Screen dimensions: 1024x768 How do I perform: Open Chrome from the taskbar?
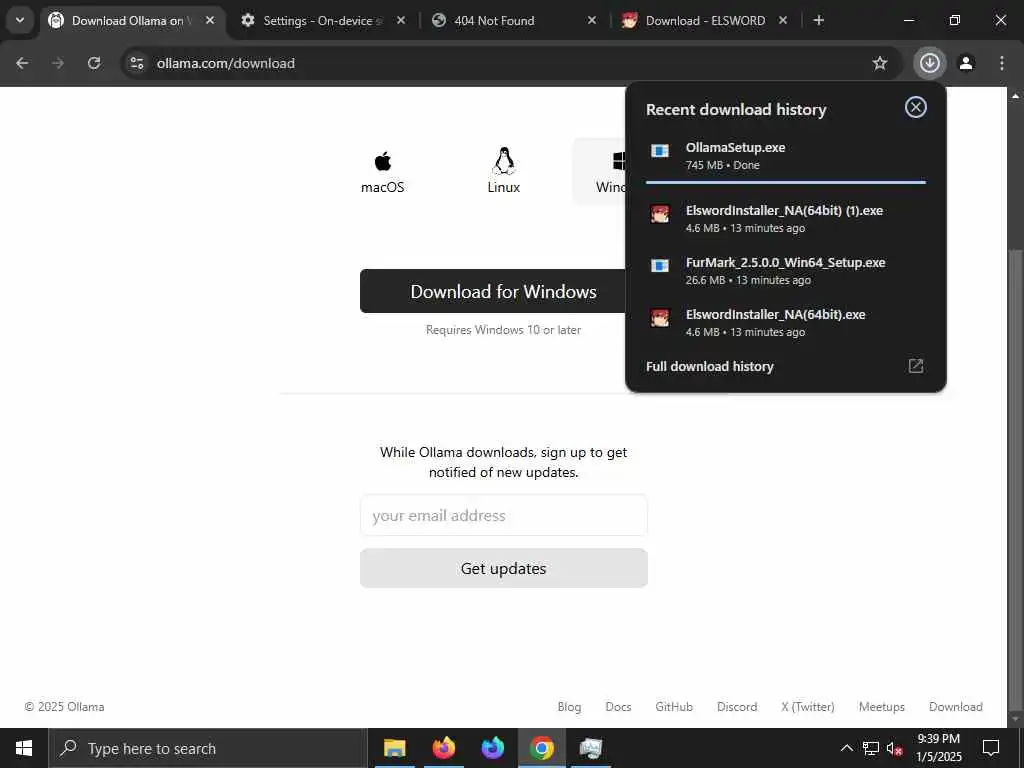[x=541, y=748]
